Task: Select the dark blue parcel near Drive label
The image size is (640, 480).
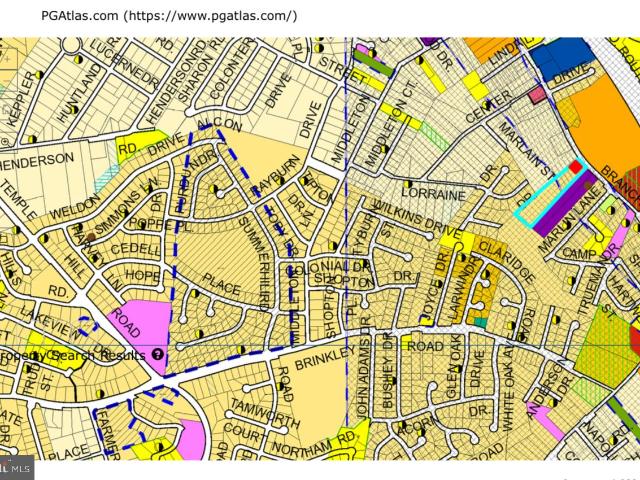Action: 563,57
